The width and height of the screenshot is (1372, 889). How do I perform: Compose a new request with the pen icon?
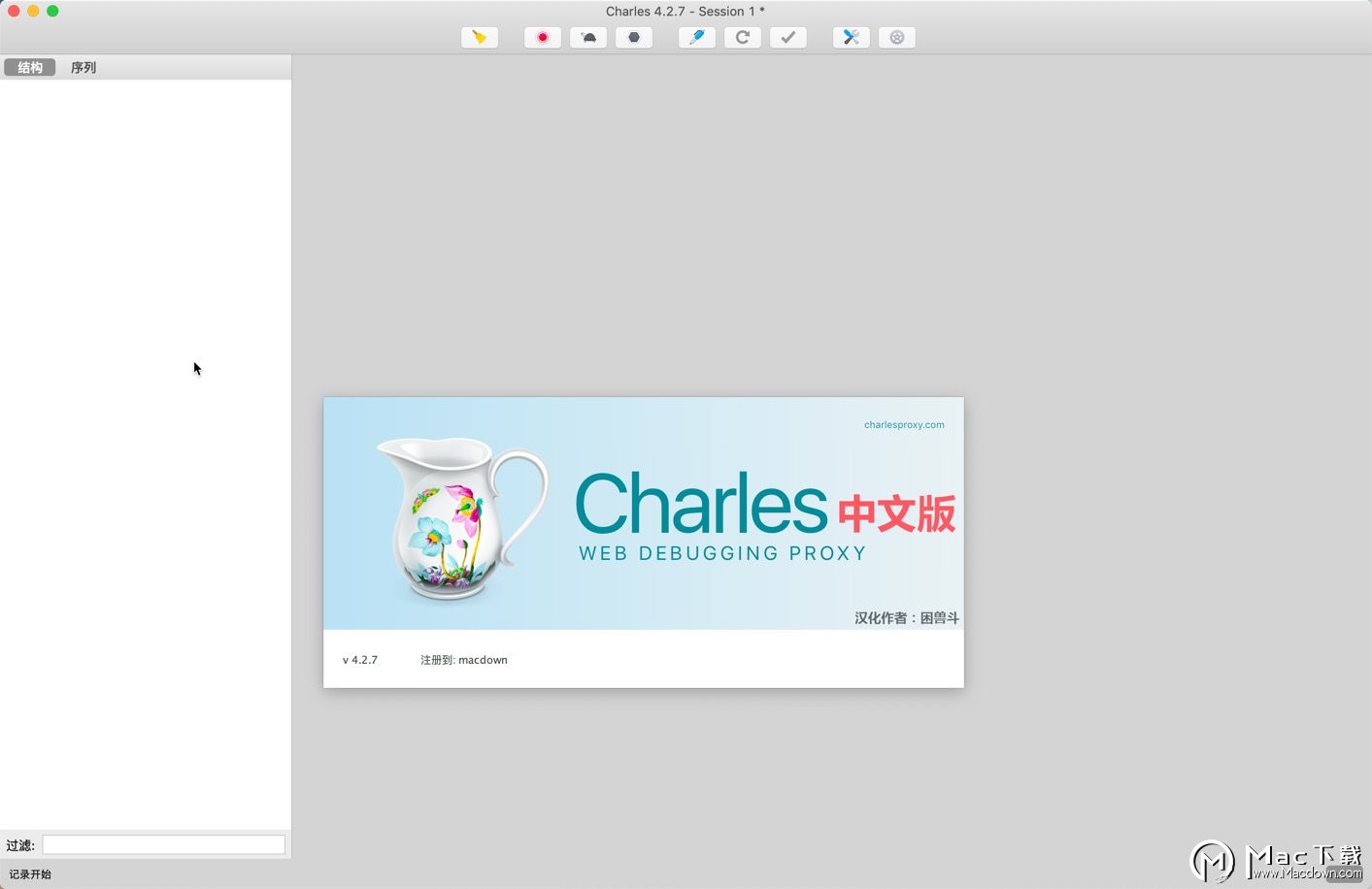pos(697,37)
